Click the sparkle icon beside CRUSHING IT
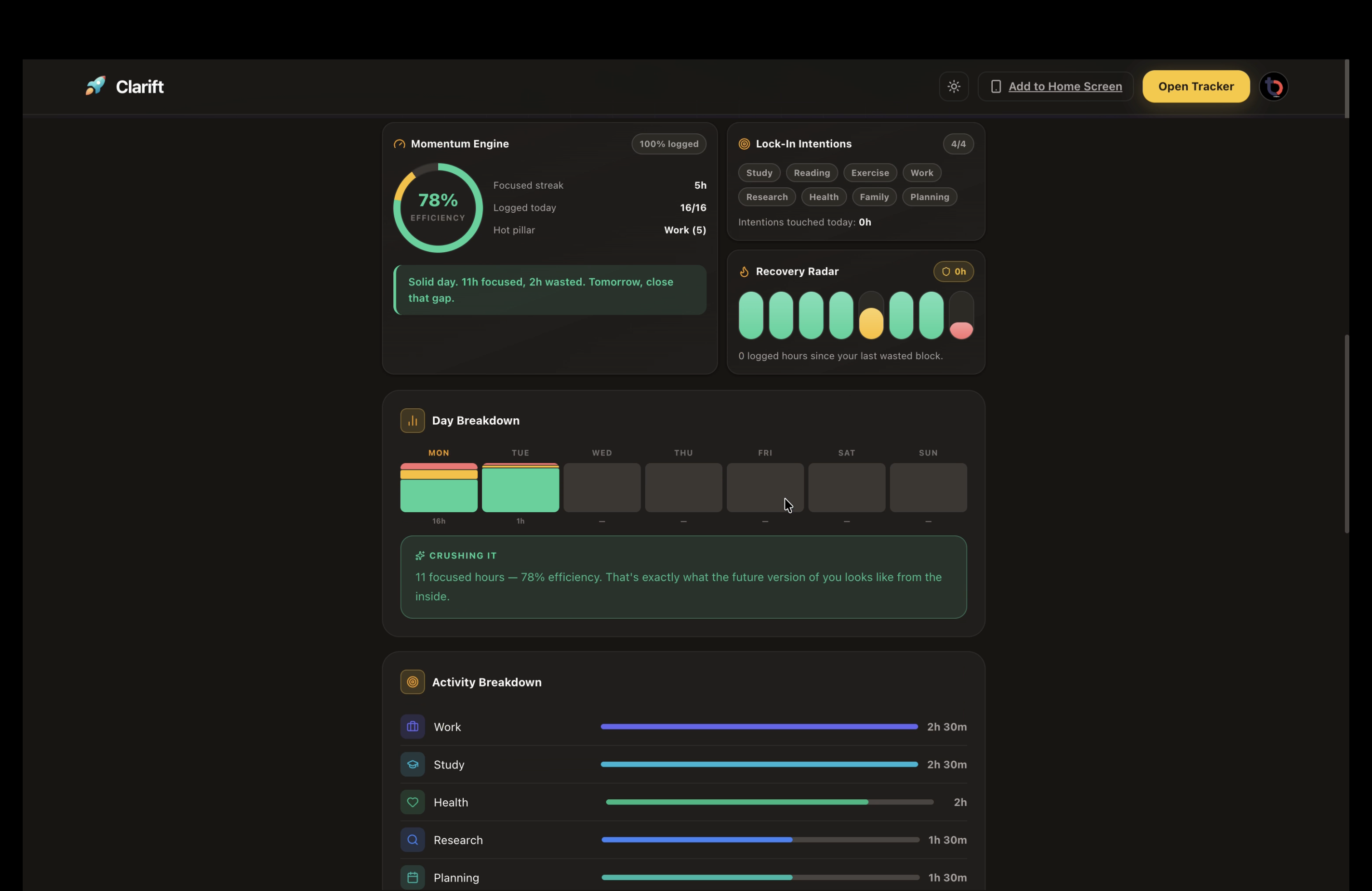1372x891 pixels. (x=420, y=556)
